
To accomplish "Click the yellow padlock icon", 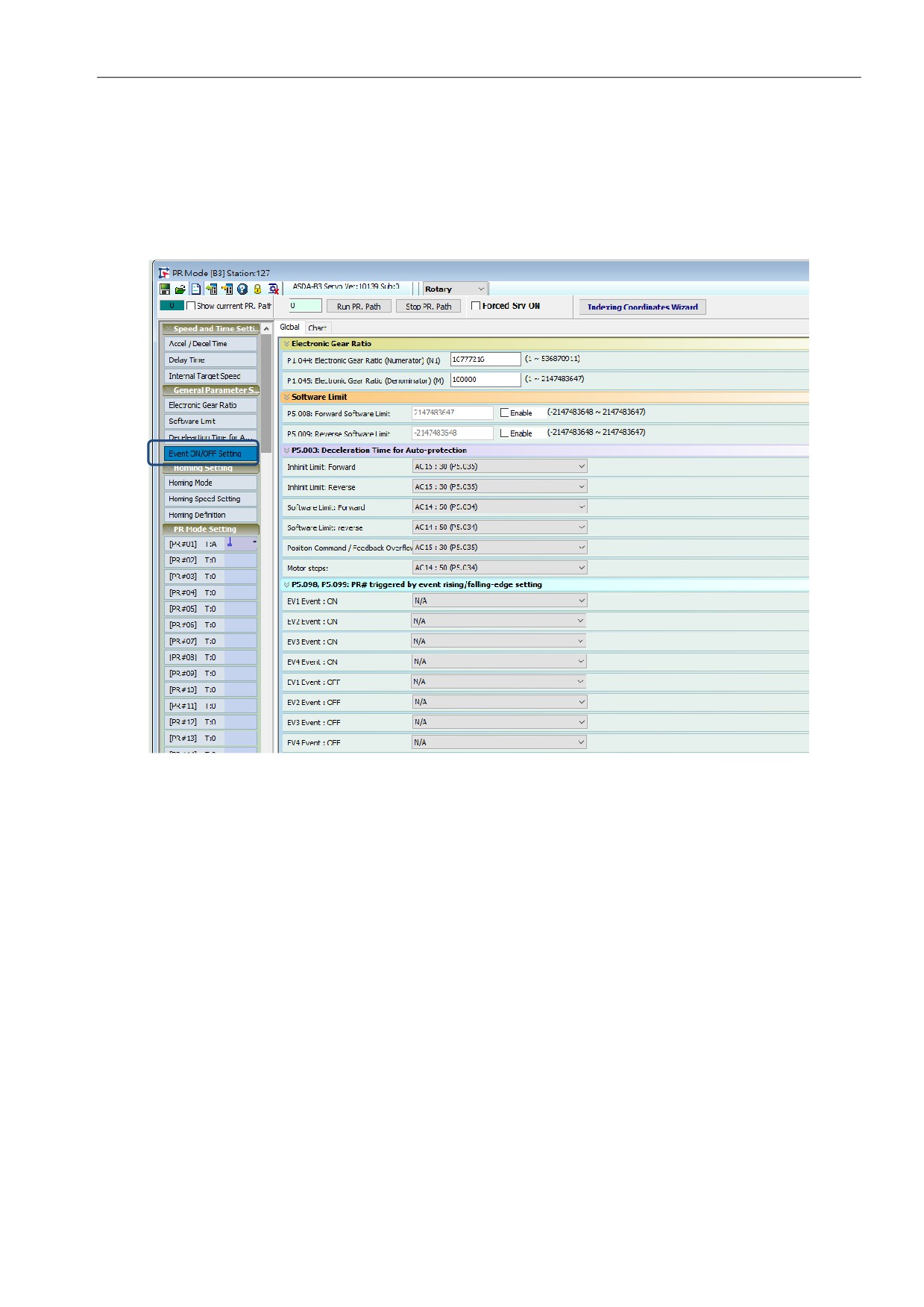I will 258,289.
